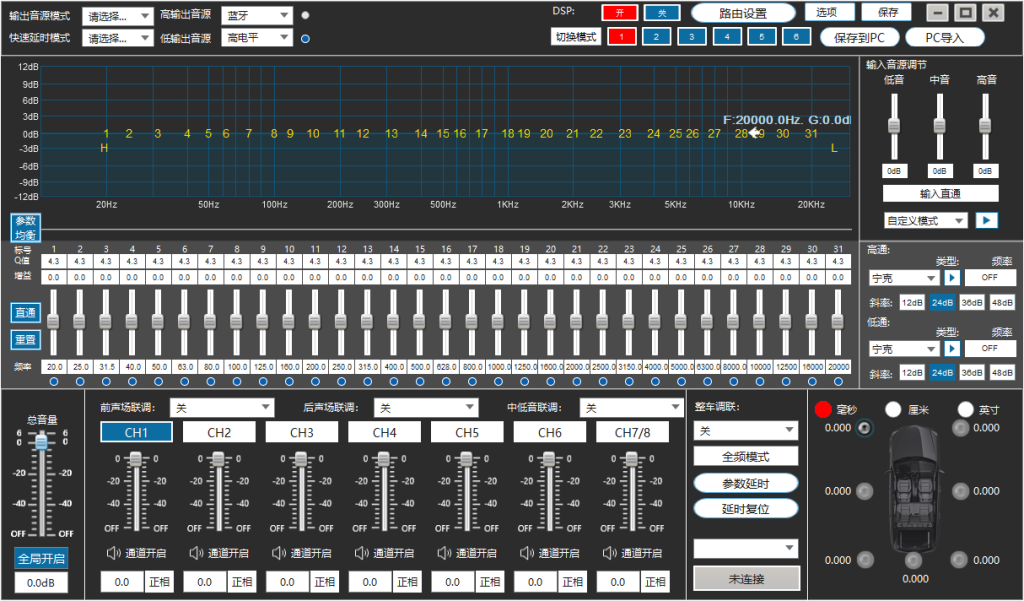The width and height of the screenshot is (1024, 601).
Task: Open the 整车调联 dropdown
Action: click(746, 430)
